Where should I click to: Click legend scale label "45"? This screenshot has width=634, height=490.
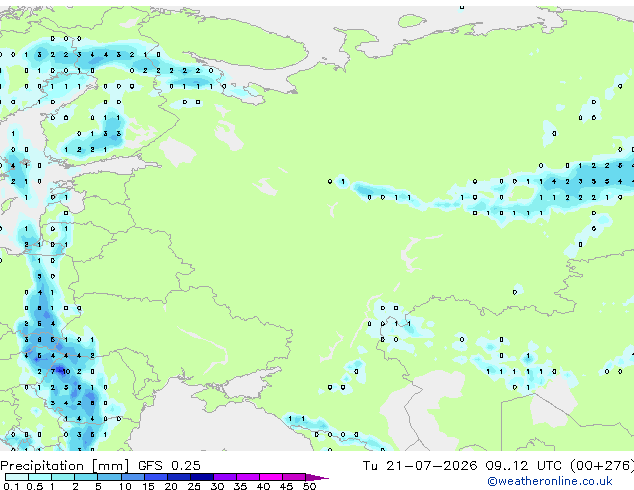[x=286, y=486]
